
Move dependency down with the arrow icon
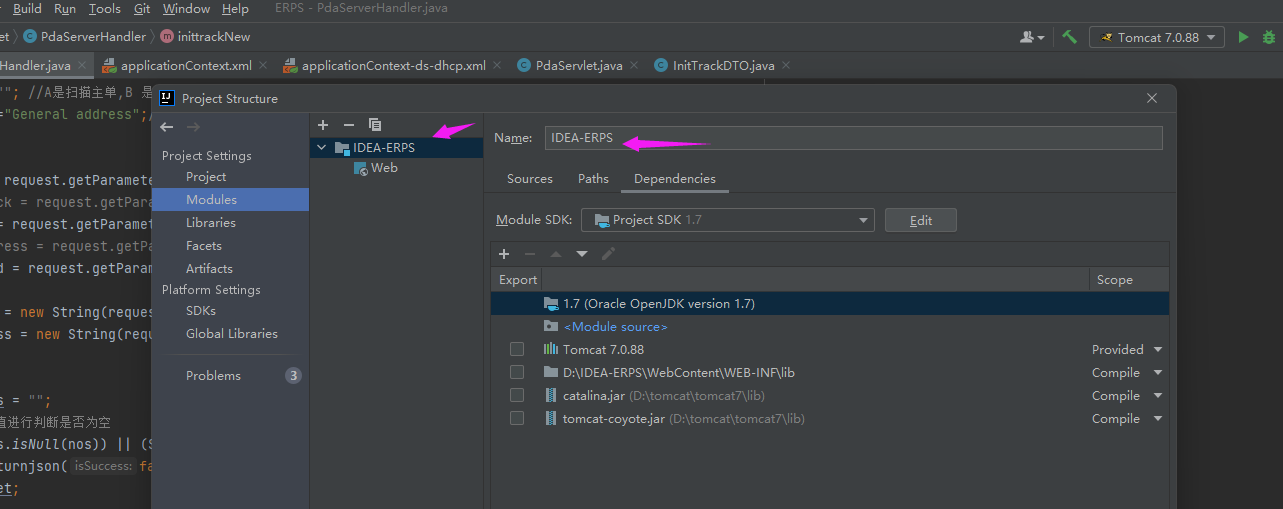[582, 254]
